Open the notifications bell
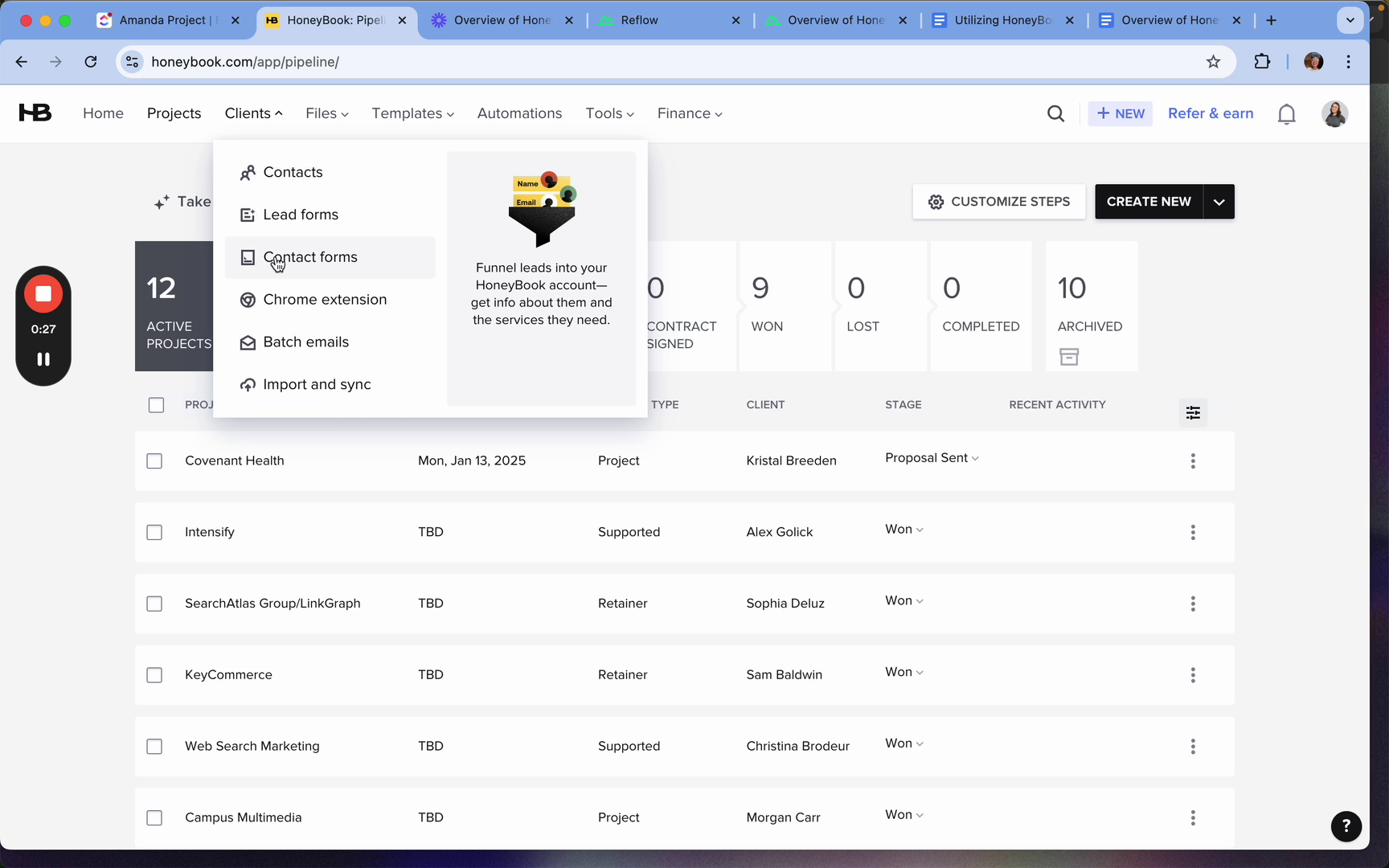The image size is (1389, 868). [1287, 114]
